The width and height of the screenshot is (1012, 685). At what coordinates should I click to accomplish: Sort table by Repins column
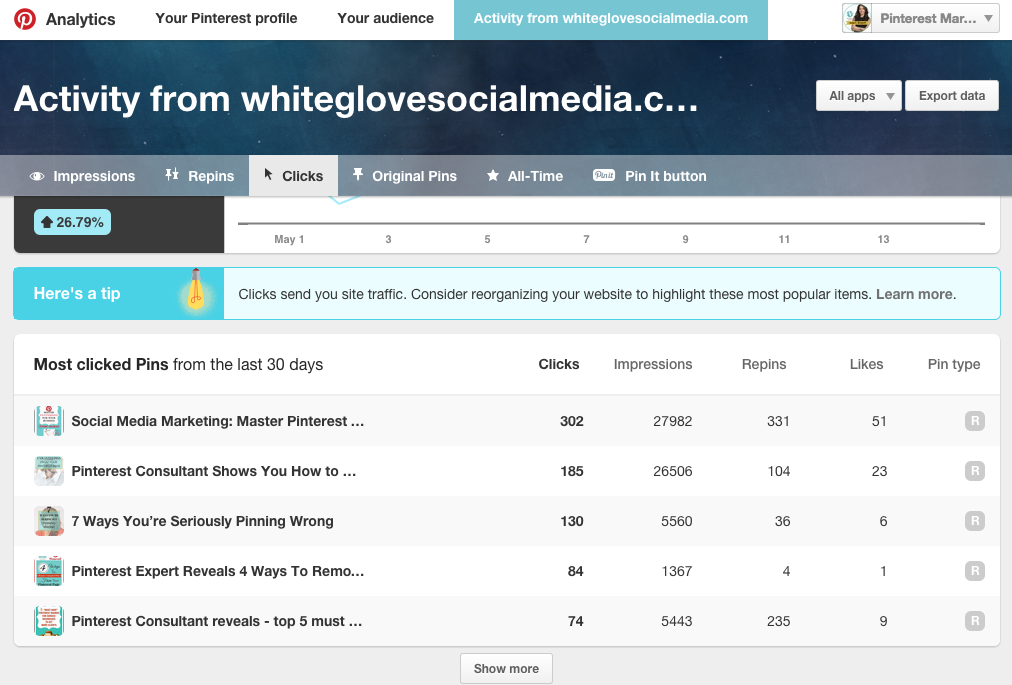[764, 364]
